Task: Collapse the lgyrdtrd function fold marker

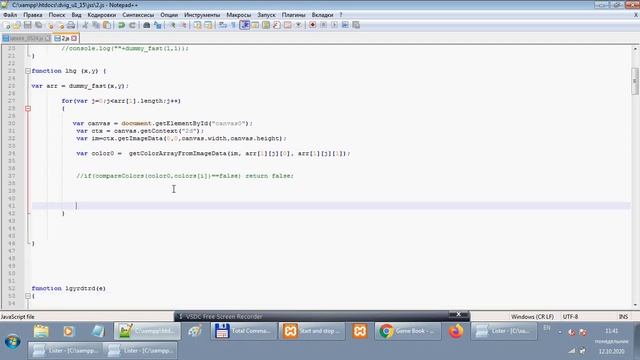Action: pos(28,296)
